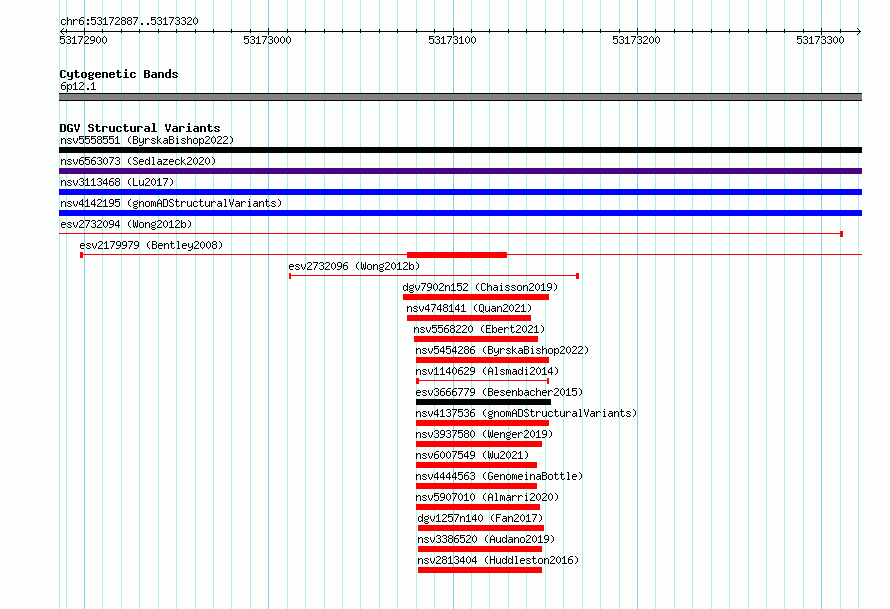Click the esv2732096 red line feature
The height and width of the screenshot is (609, 890).
pyautogui.click(x=434, y=276)
